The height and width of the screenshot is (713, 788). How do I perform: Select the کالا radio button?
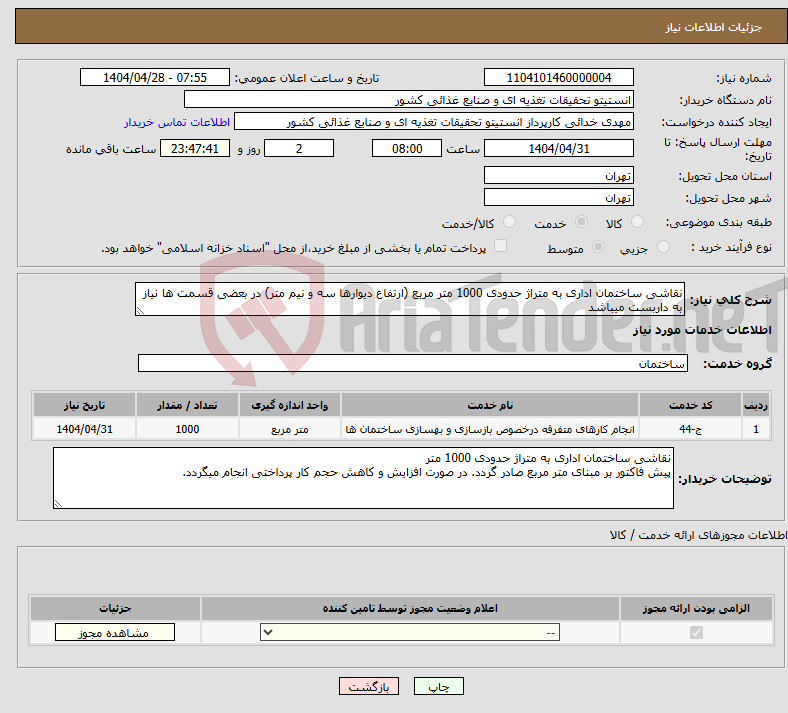point(637,222)
